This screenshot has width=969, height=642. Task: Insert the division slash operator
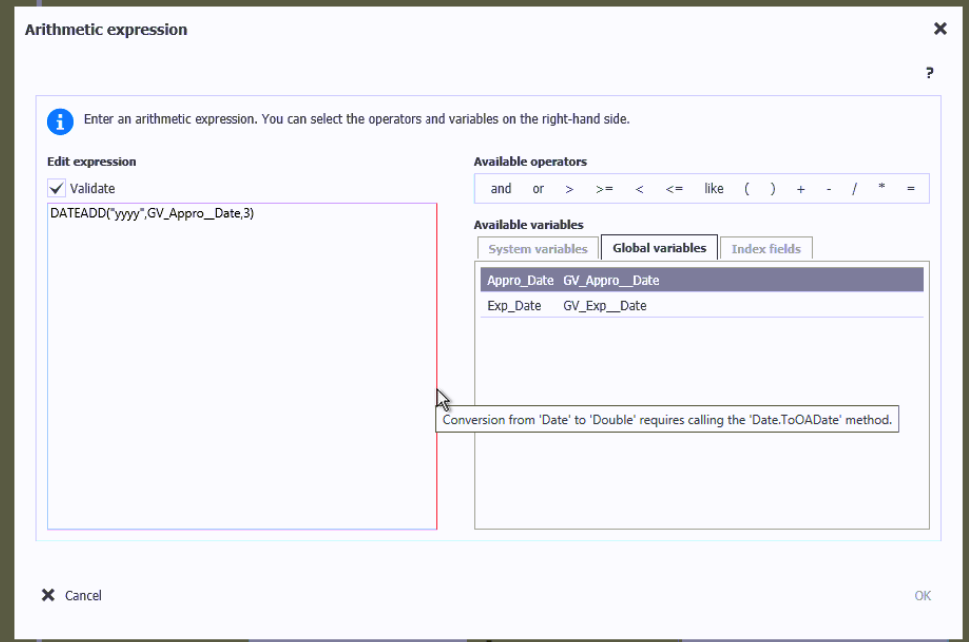click(855, 189)
